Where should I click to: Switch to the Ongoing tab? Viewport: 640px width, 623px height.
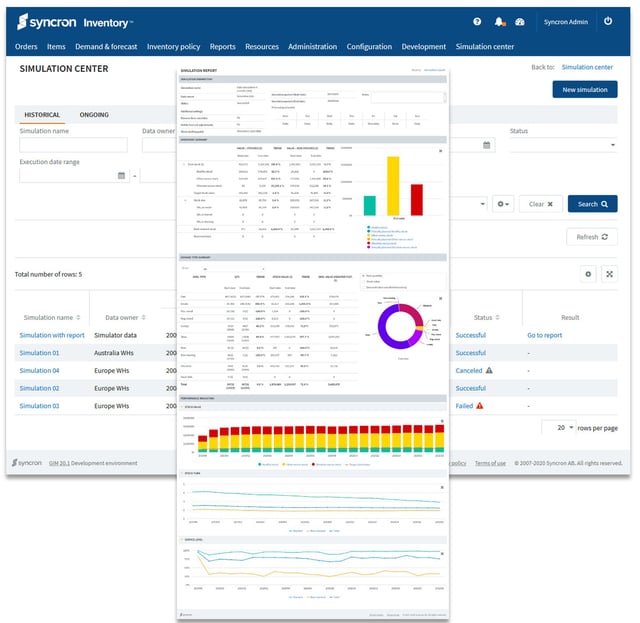pyautogui.click(x=94, y=115)
